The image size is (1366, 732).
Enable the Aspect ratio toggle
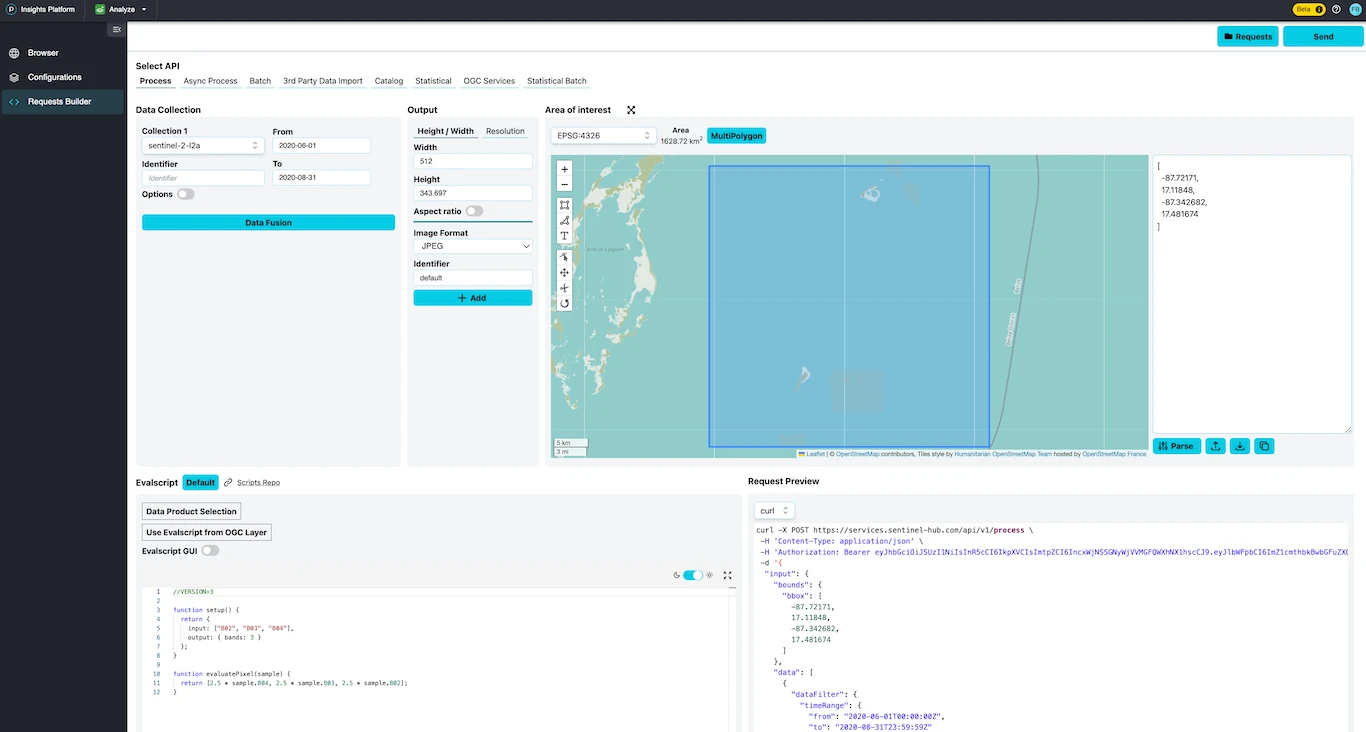[x=474, y=211]
